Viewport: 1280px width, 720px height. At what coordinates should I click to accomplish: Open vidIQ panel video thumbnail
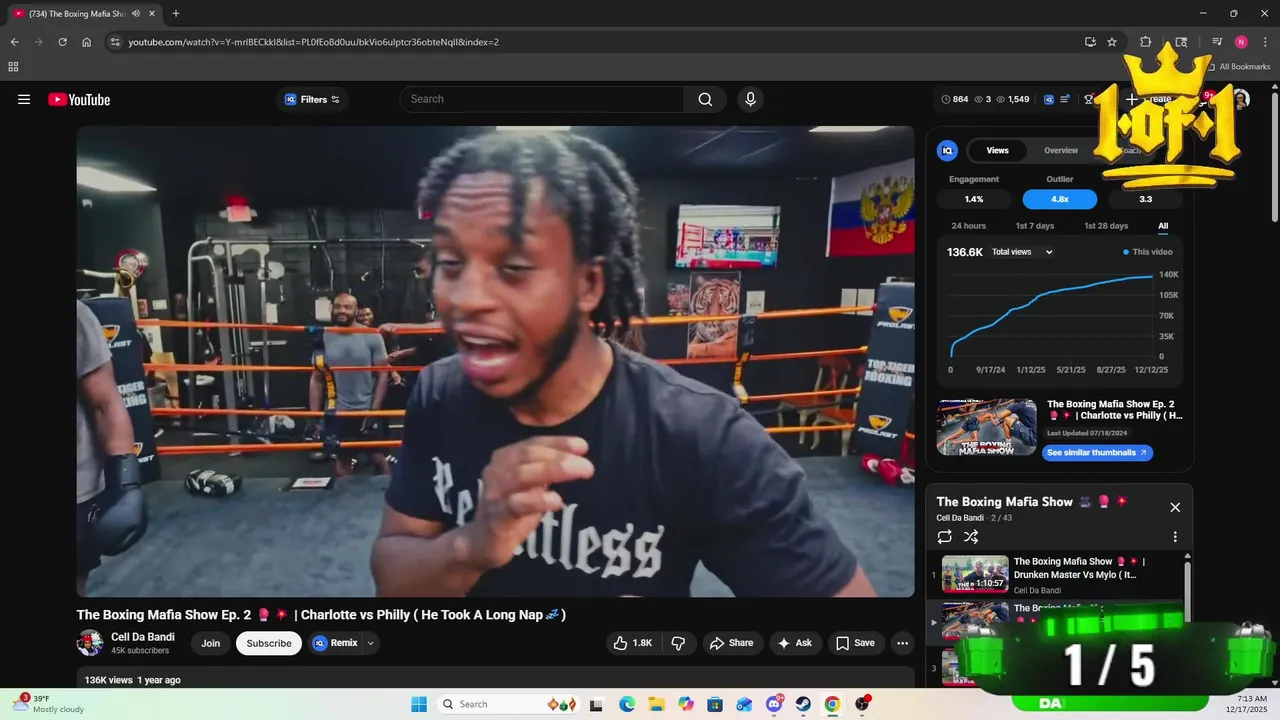tap(987, 427)
